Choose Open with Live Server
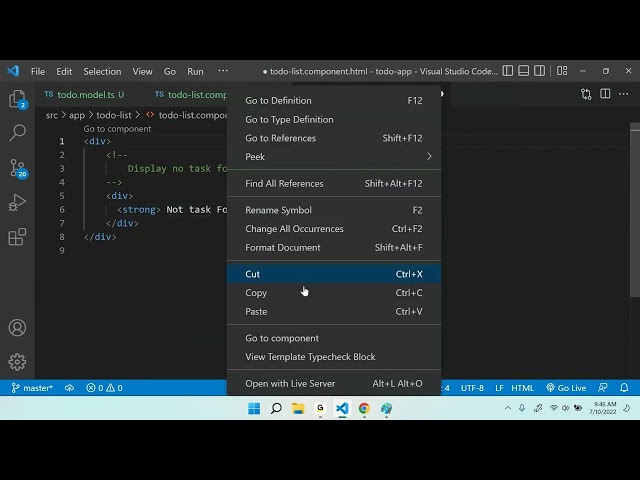 (334, 383)
